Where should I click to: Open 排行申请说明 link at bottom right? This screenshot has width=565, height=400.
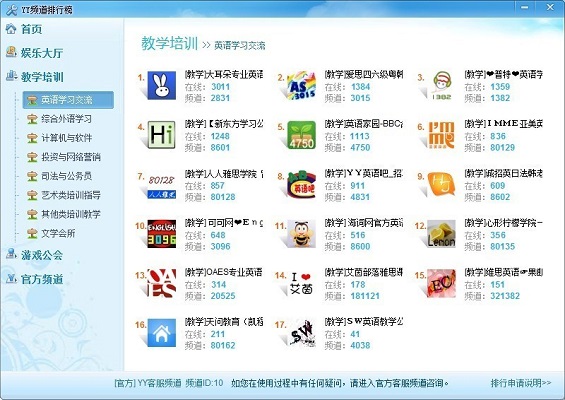coord(521,383)
